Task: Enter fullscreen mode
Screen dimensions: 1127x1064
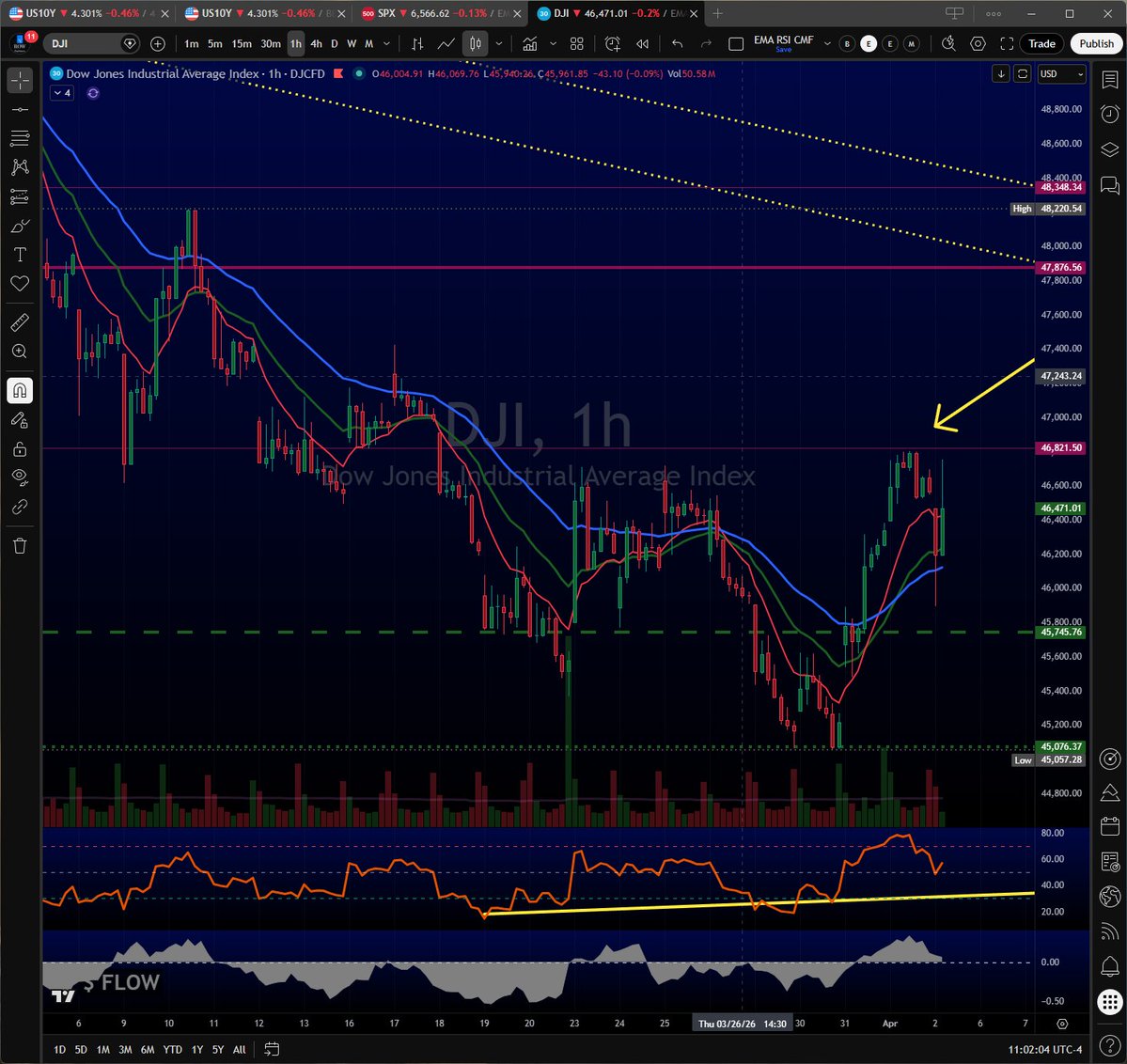Action: click(1007, 44)
